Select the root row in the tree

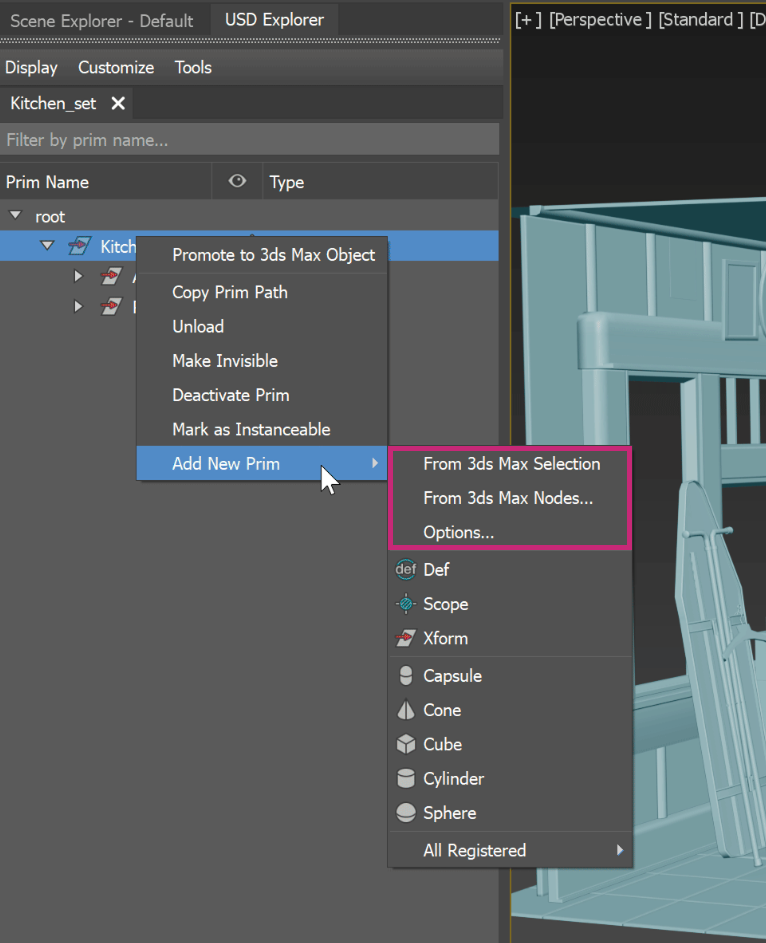tap(250, 216)
